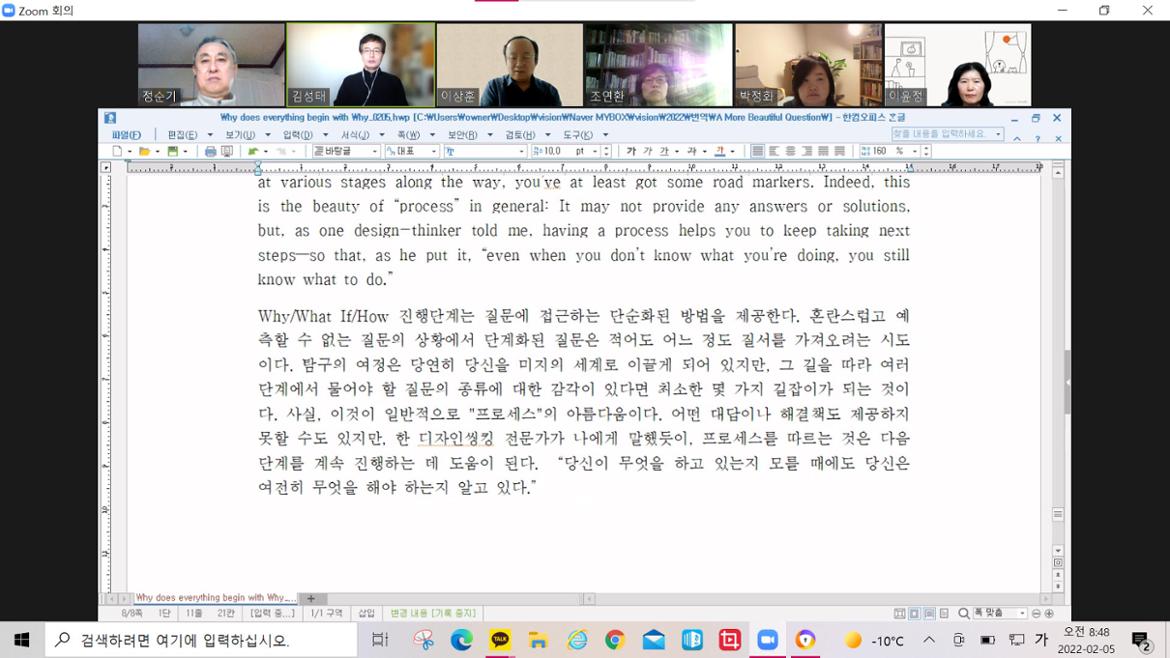
Task: Open Print Preview from the toolbar
Action: click(x=227, y=151)
